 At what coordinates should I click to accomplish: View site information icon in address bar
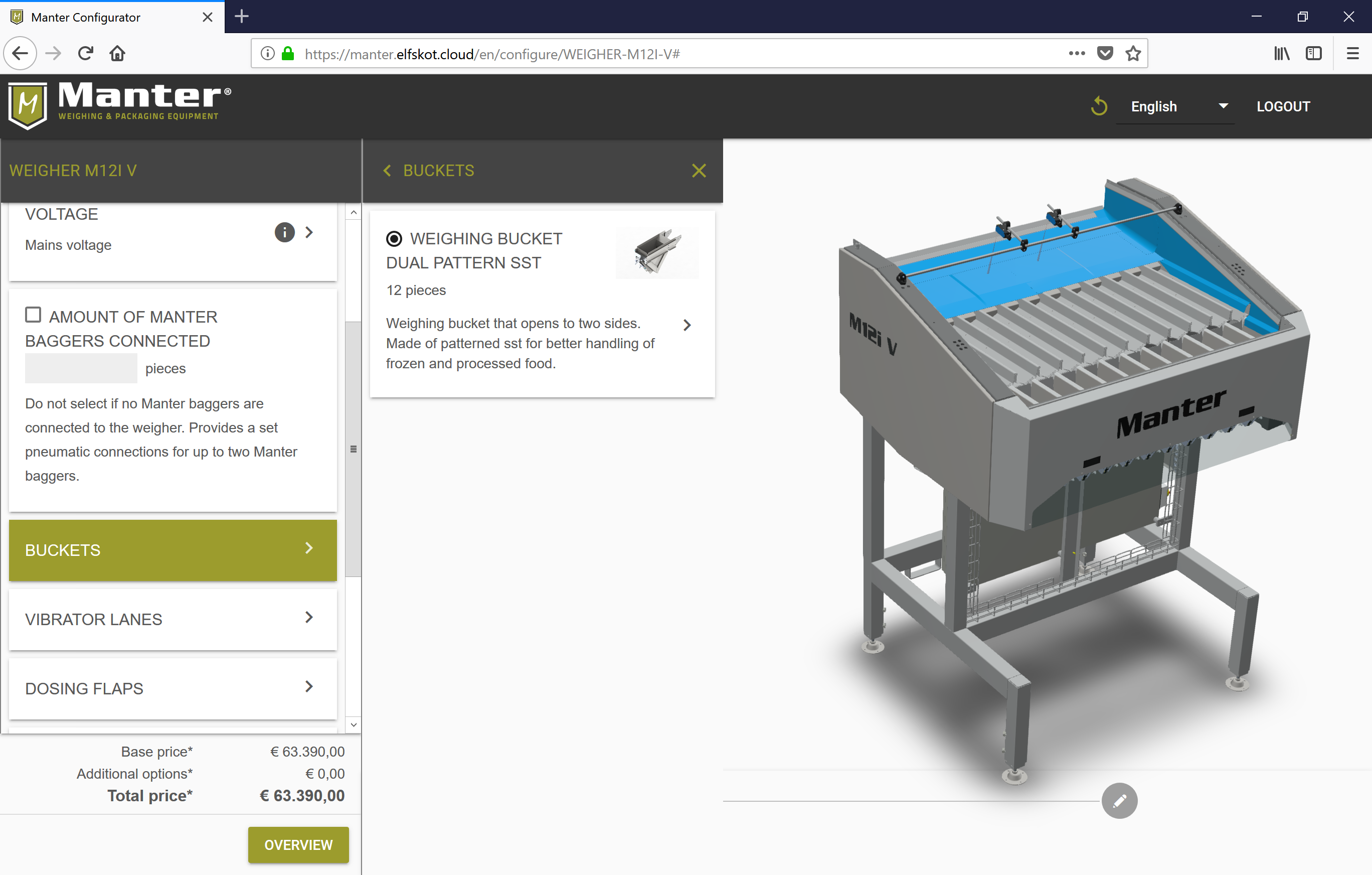pyautogui.click(x=267, y=54)
